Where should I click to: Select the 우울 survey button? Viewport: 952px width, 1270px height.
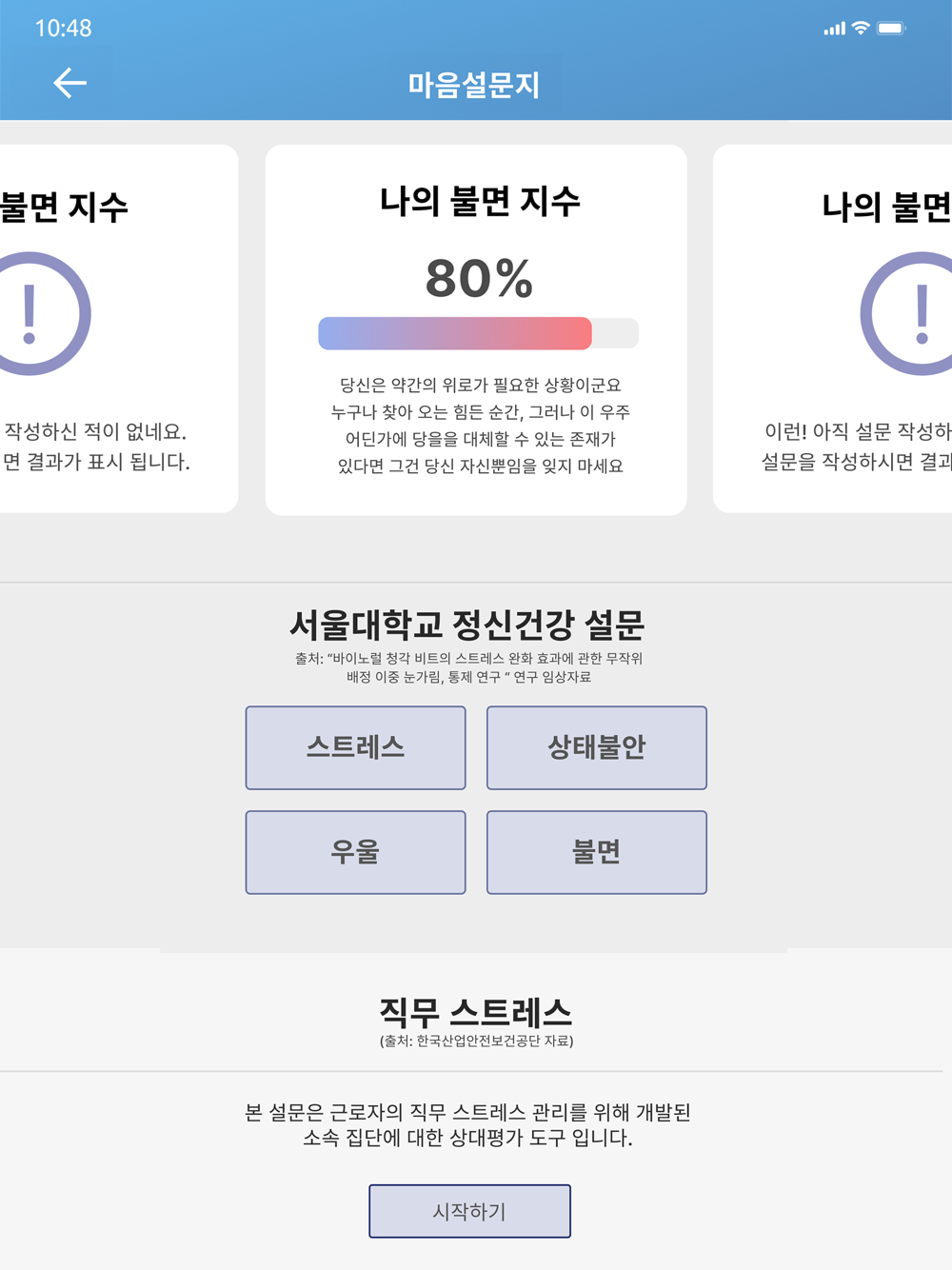point(355,852)
